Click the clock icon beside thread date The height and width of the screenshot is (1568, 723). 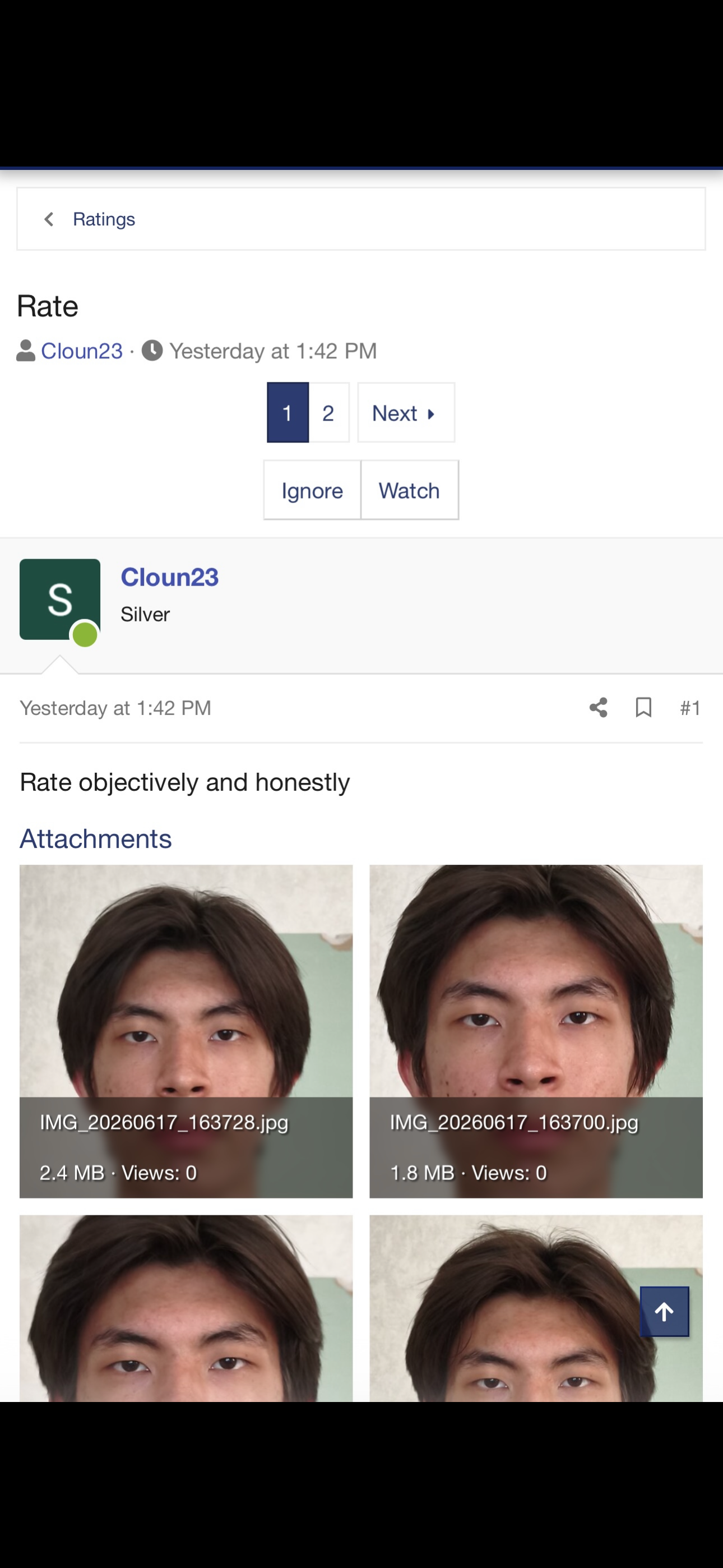click(152, 351)
